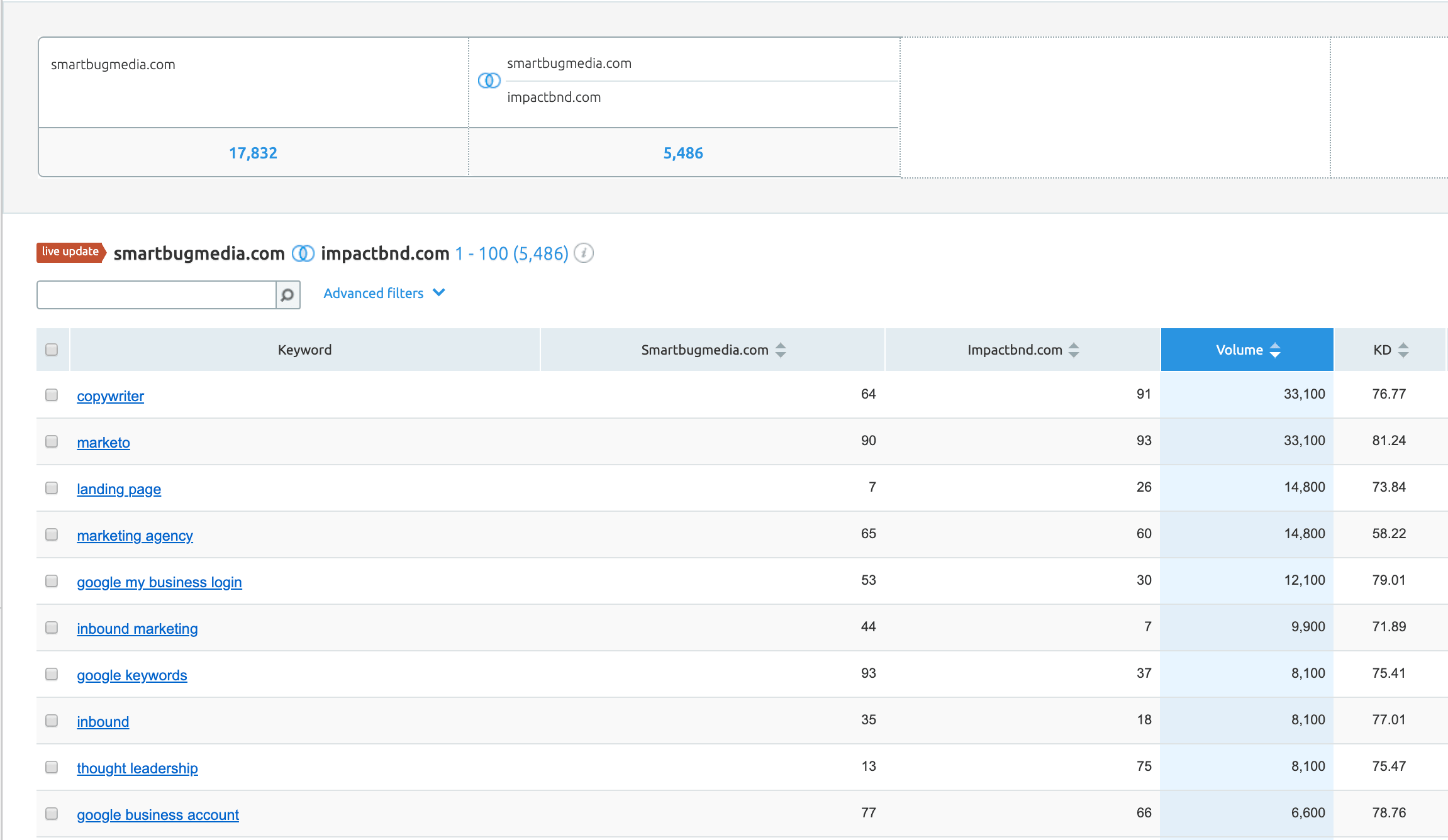Tick the google my business login checkbox
This screenshot has width=1448, height=840.
click(52, 581)
